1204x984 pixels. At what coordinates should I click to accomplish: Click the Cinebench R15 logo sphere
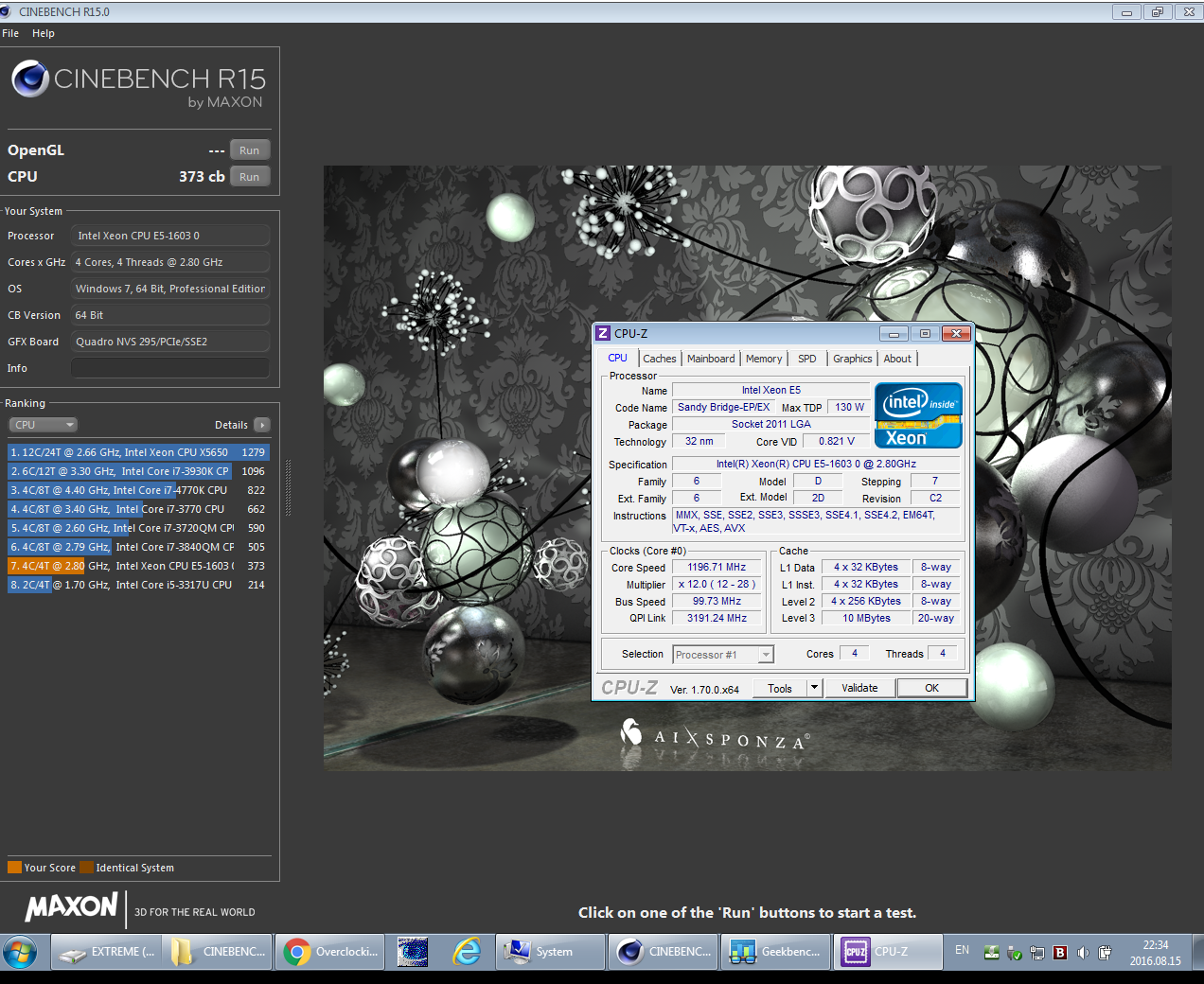[x=30, y=79]
